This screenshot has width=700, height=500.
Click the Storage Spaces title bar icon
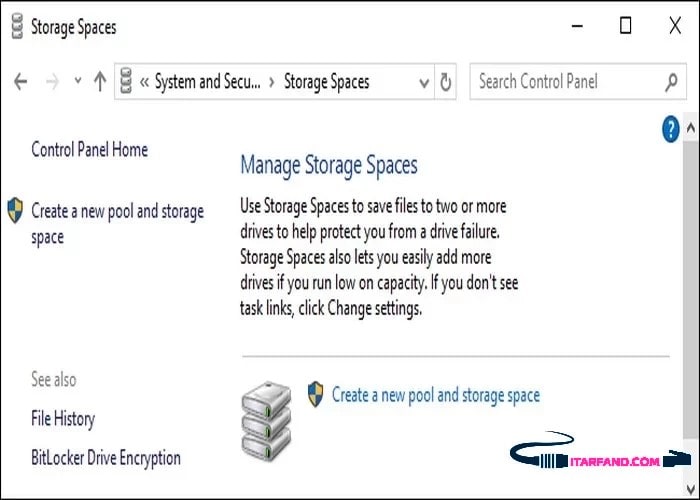click(14, 27)
